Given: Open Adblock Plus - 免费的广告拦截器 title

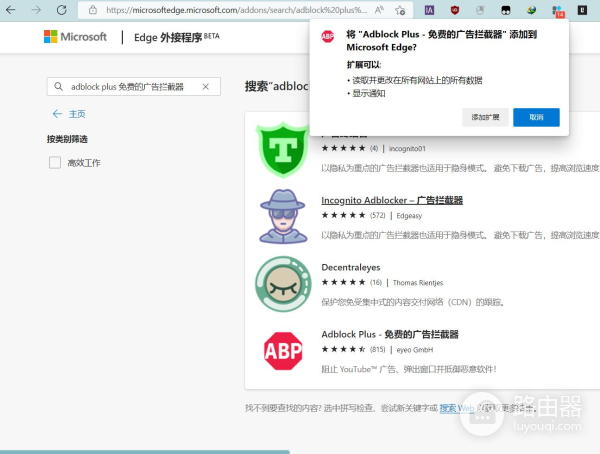Looking at the screenshot, I should click(390, 334).
